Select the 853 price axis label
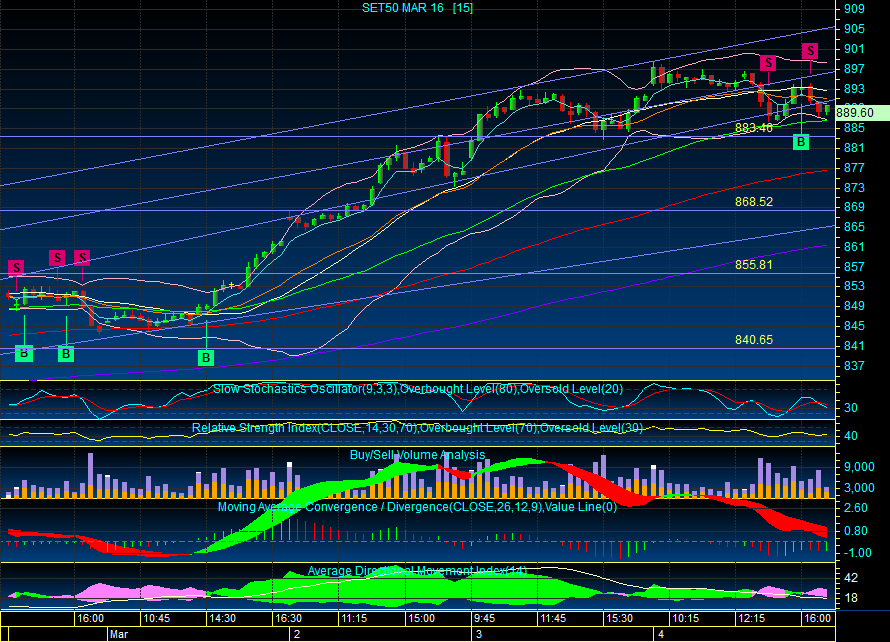The width and height of the screenshot is (890, 642). click(x=854, y=286)
